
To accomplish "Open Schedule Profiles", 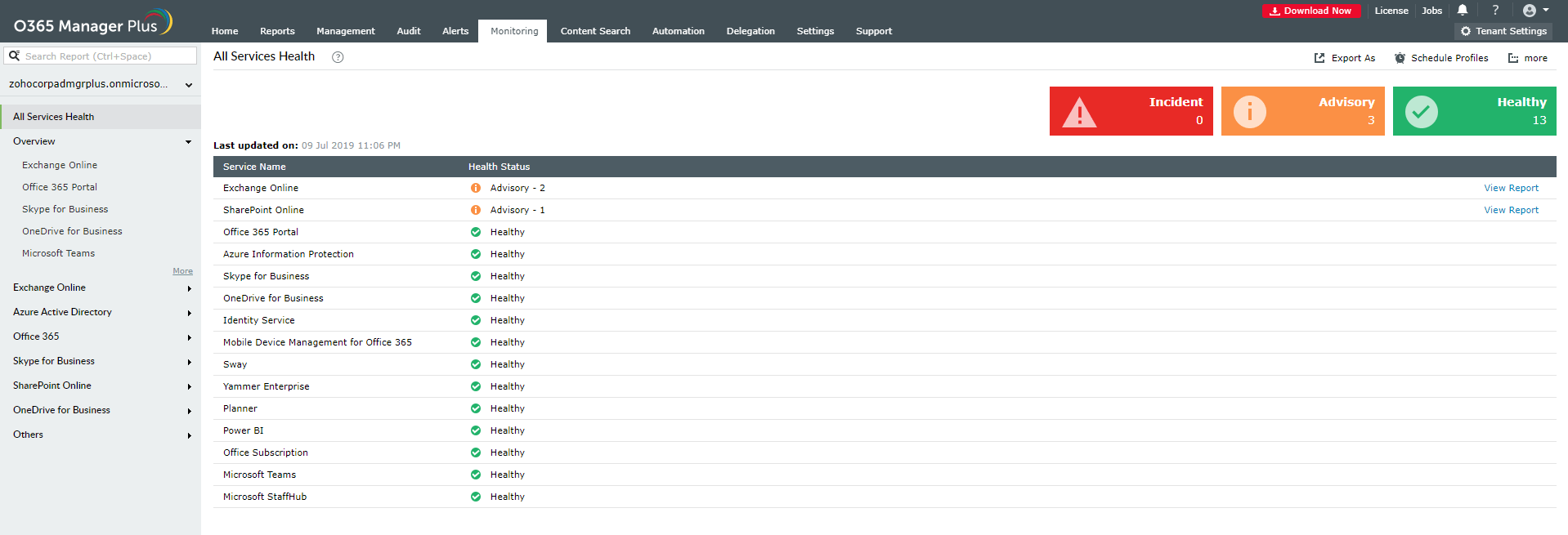I will [x=1441, y=58].
